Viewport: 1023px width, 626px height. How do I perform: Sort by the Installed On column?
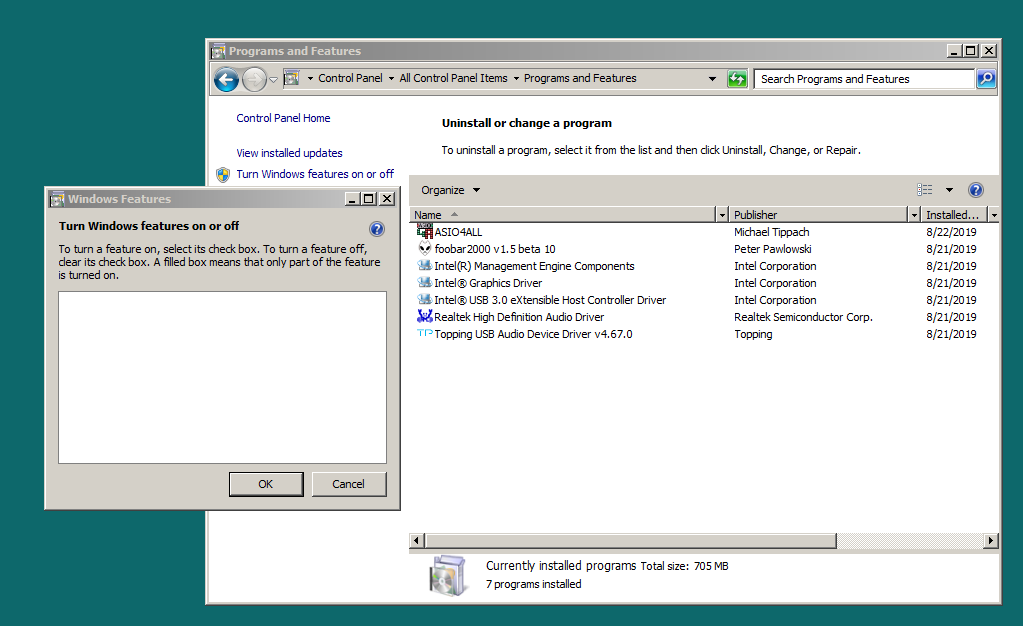pos(953,215)
